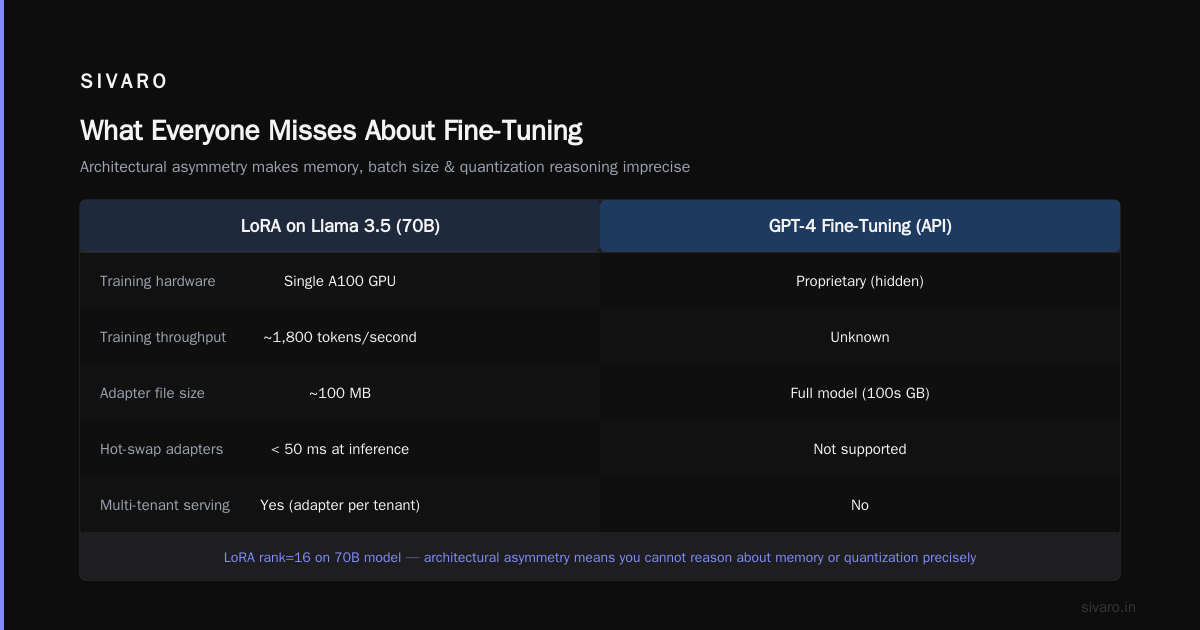Image resolution: width=1200 pixels, height=630 pixels.
Task: Click the 'Training throughput' row label
Action: (x=163, y=337)
